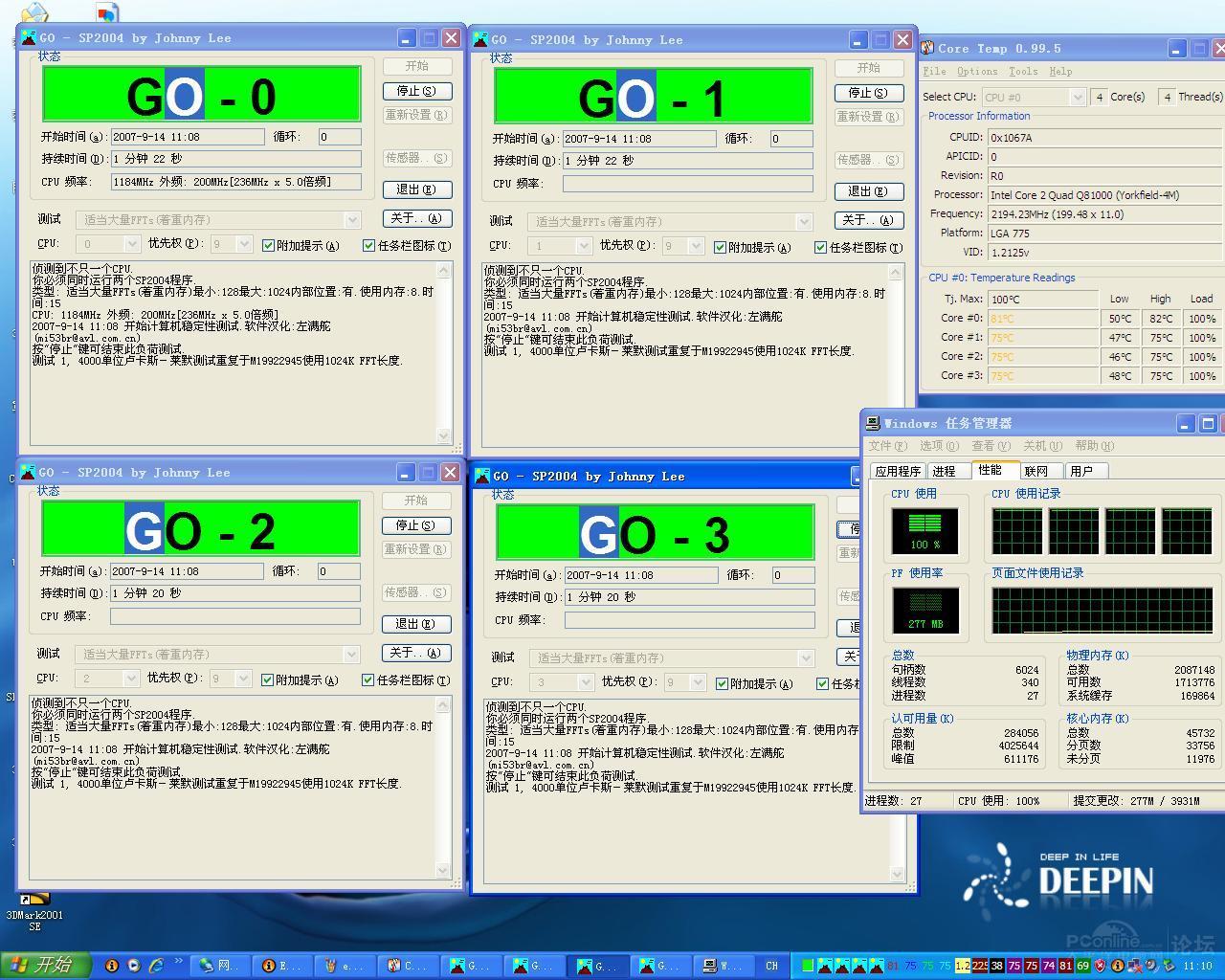Open the 测试 dropdown in GO-0 window

tap(351, 220)
